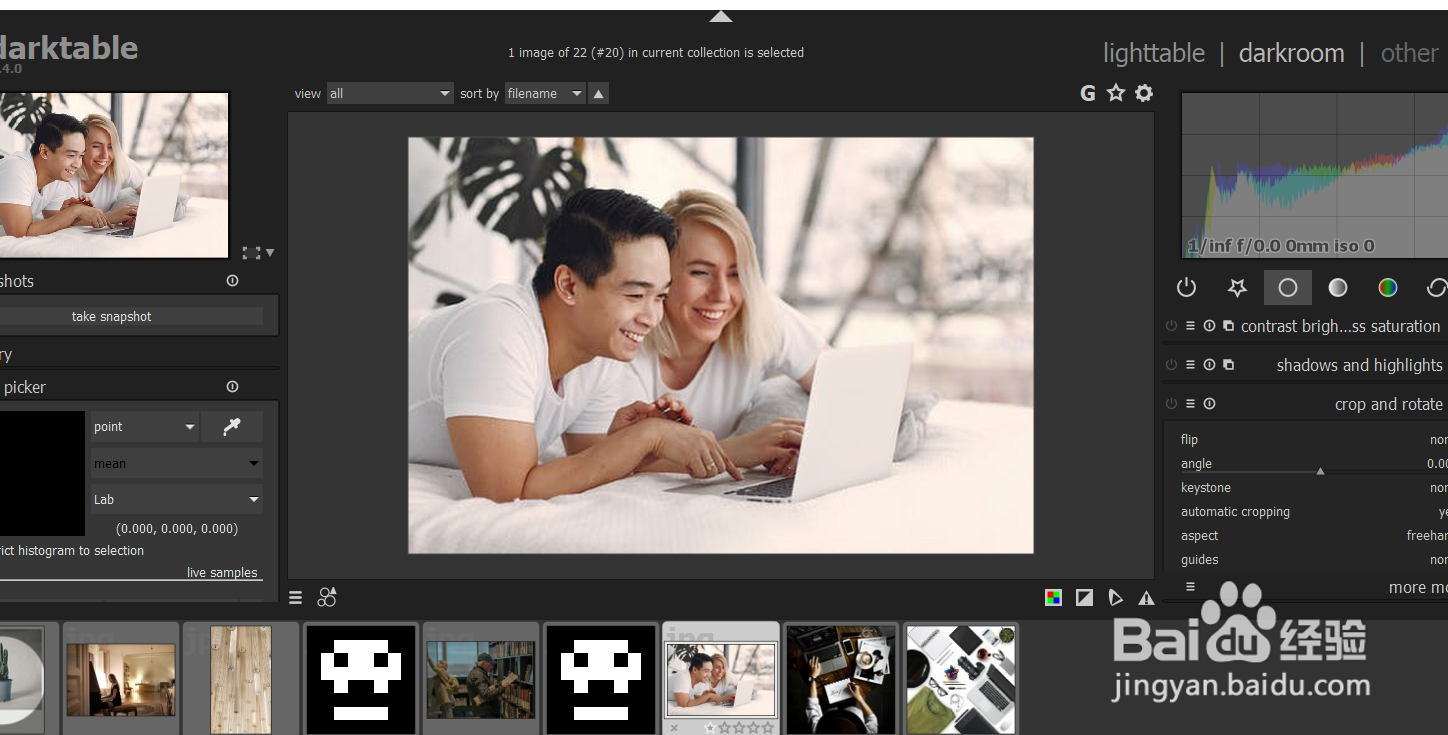Show favorite modules group with the star icon
This screenshot has height=735, width=1448.
pos(1237,288)
